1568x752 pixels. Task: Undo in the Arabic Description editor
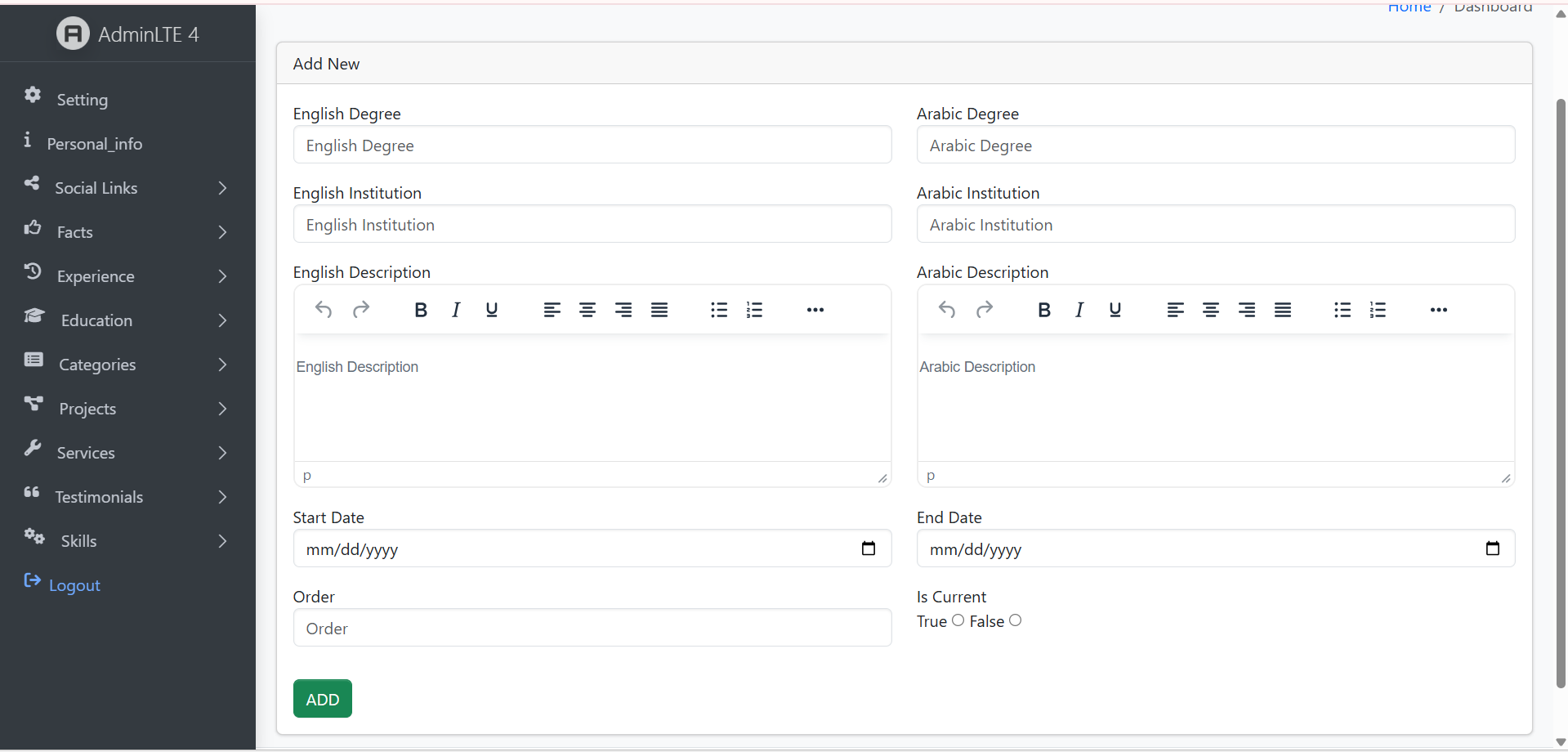pyautogui.click(x=947, y=310)
